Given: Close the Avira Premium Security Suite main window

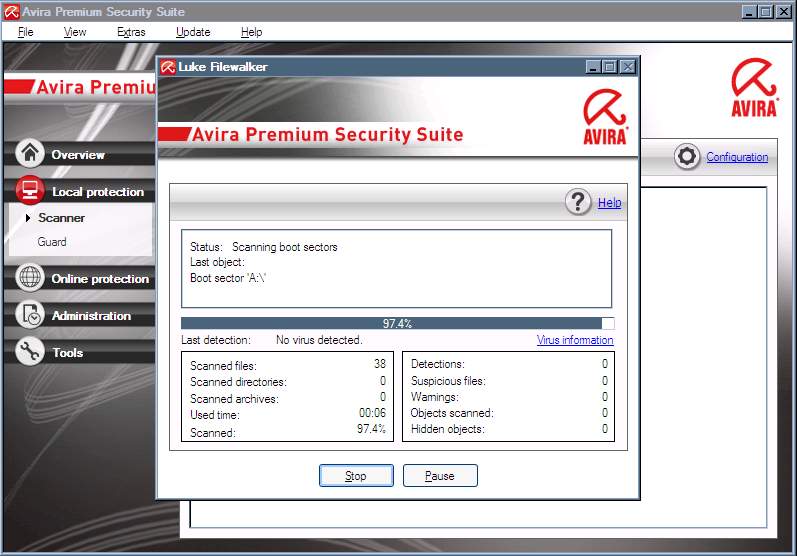Looking at the screenshot, I should 784,12.
